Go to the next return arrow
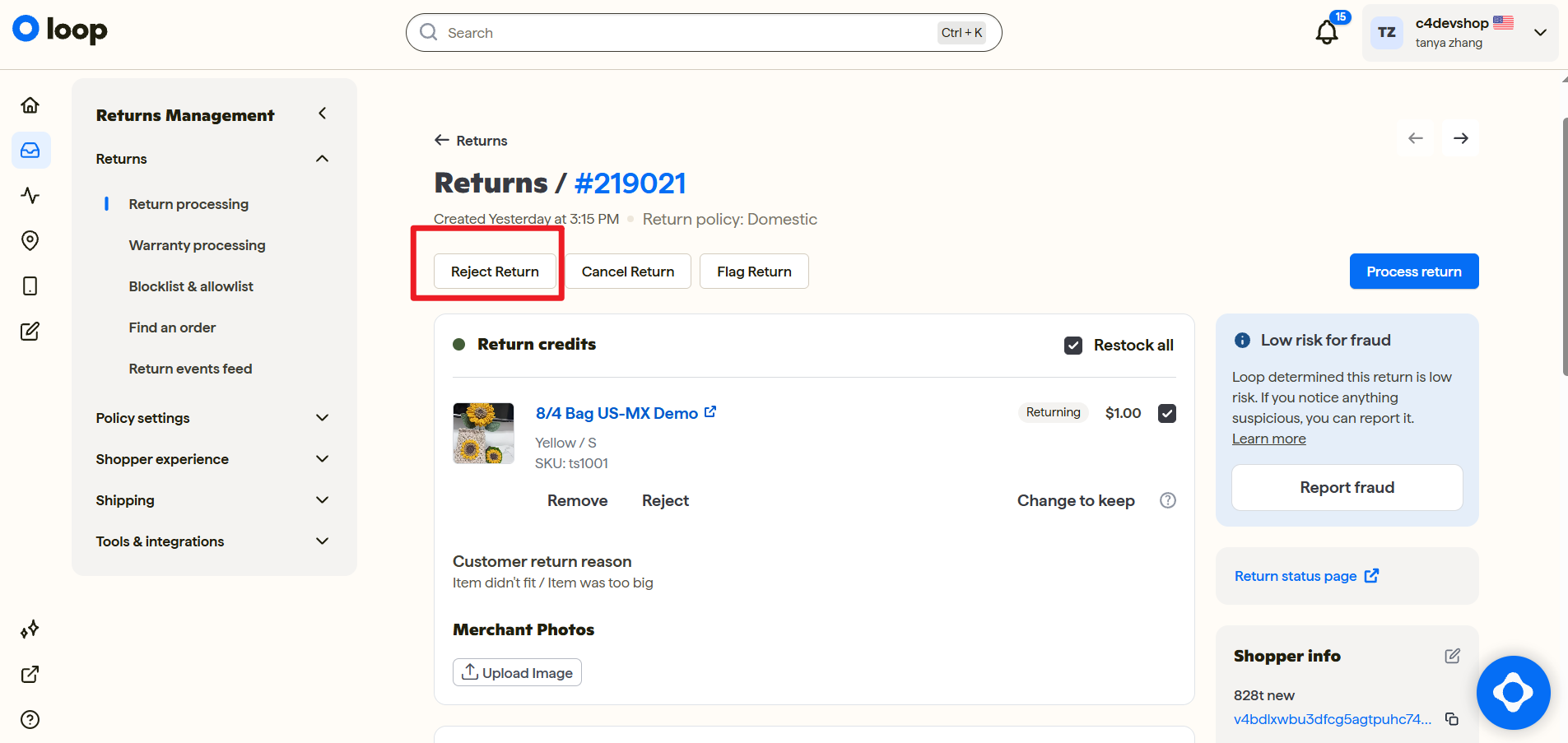1568x743 pixels. [1461, 138]
